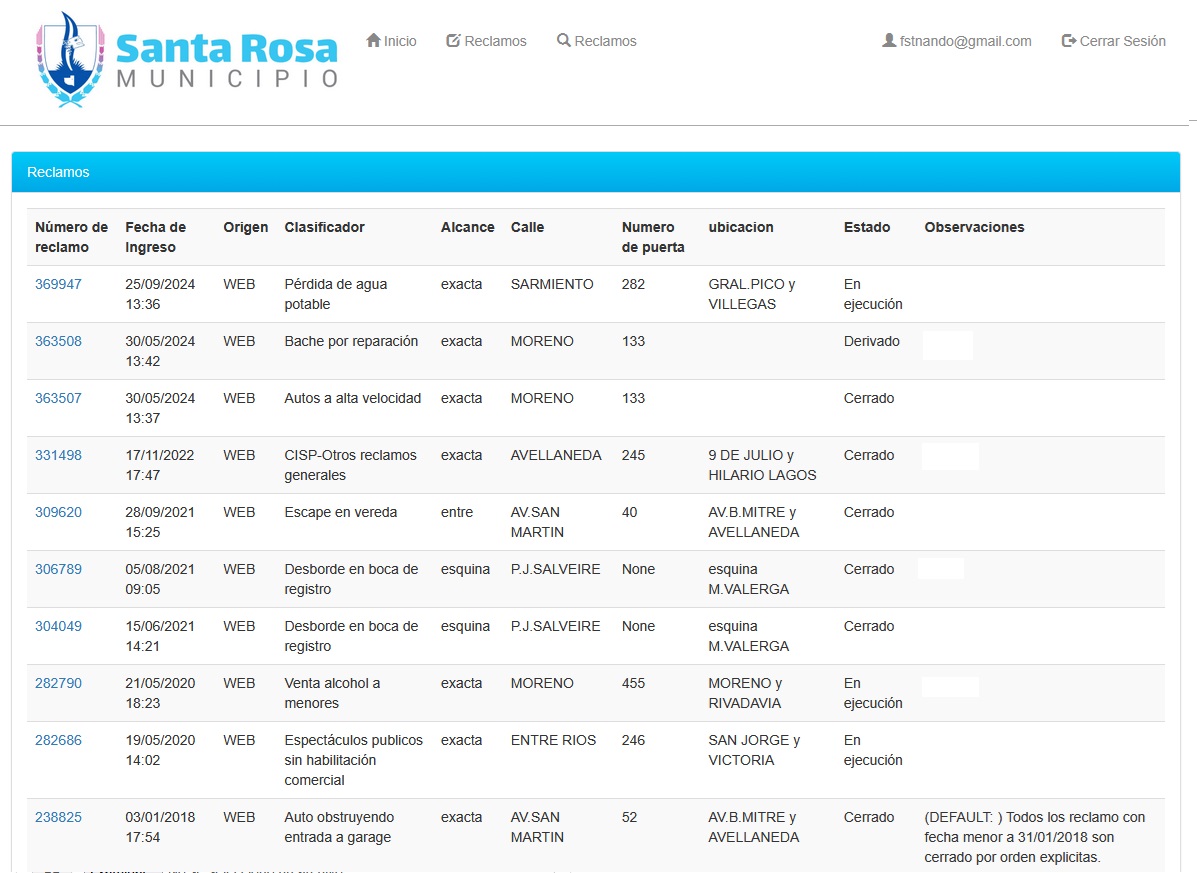Select the Inicio menu item
This screenshot has width=1197, height=873.
[398, 40]
